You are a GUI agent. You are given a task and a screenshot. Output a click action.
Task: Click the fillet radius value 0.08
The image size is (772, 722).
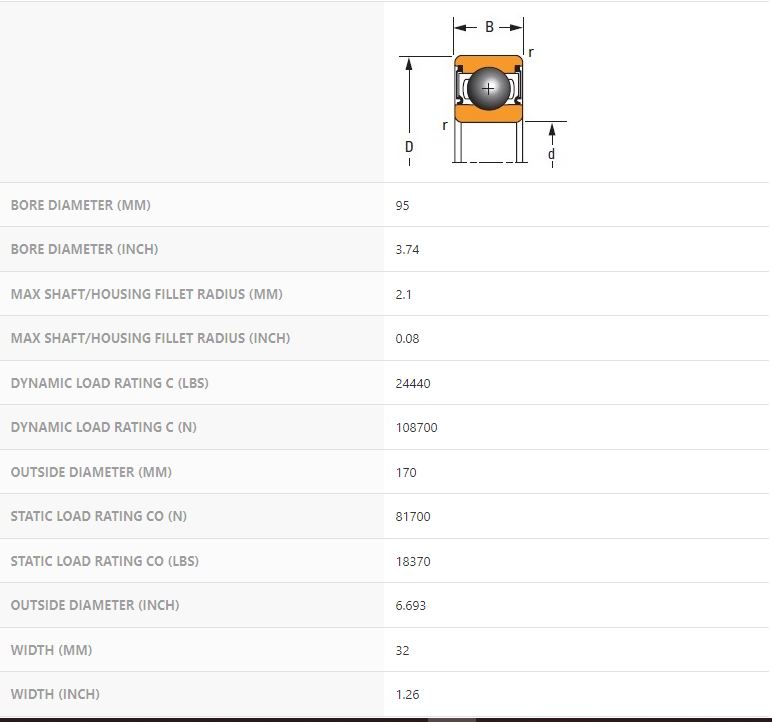pyautogui.click(x=407, y=338)
